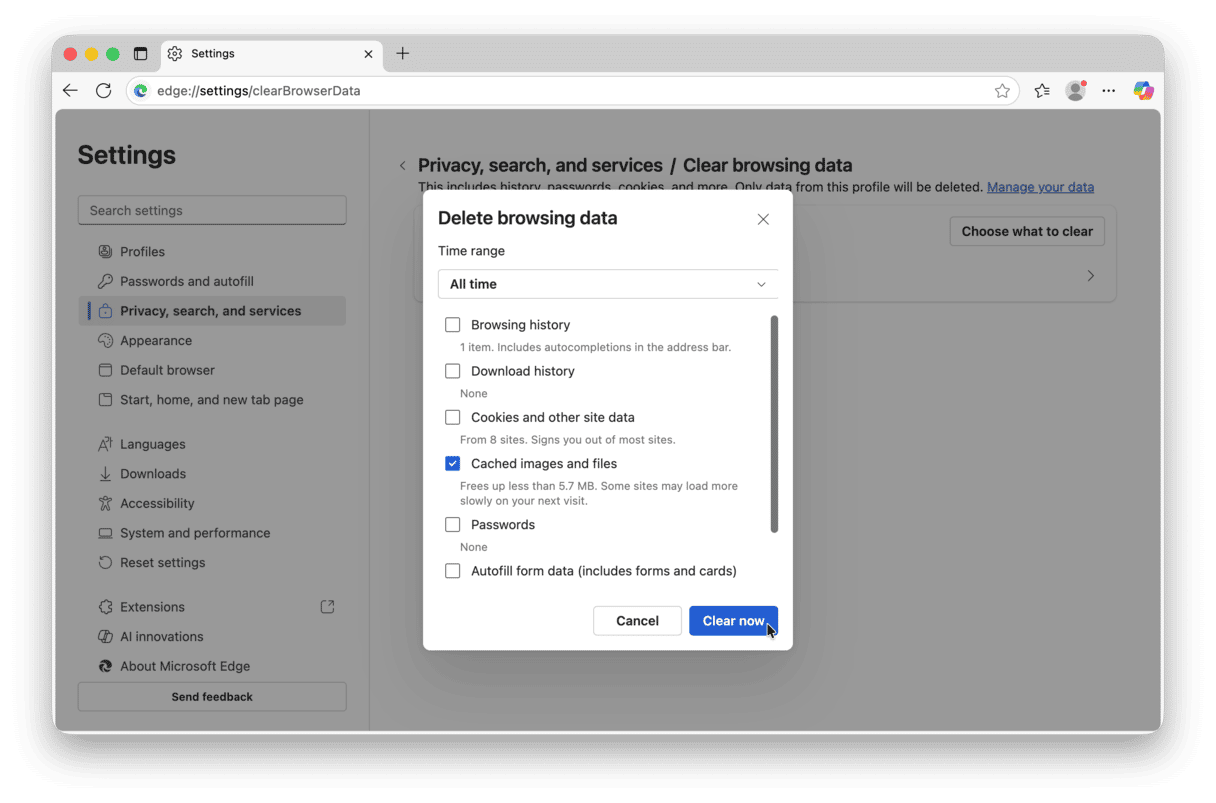
Task: Click the Search settings field
Action: pyautogui.click(x=212, y=211)
